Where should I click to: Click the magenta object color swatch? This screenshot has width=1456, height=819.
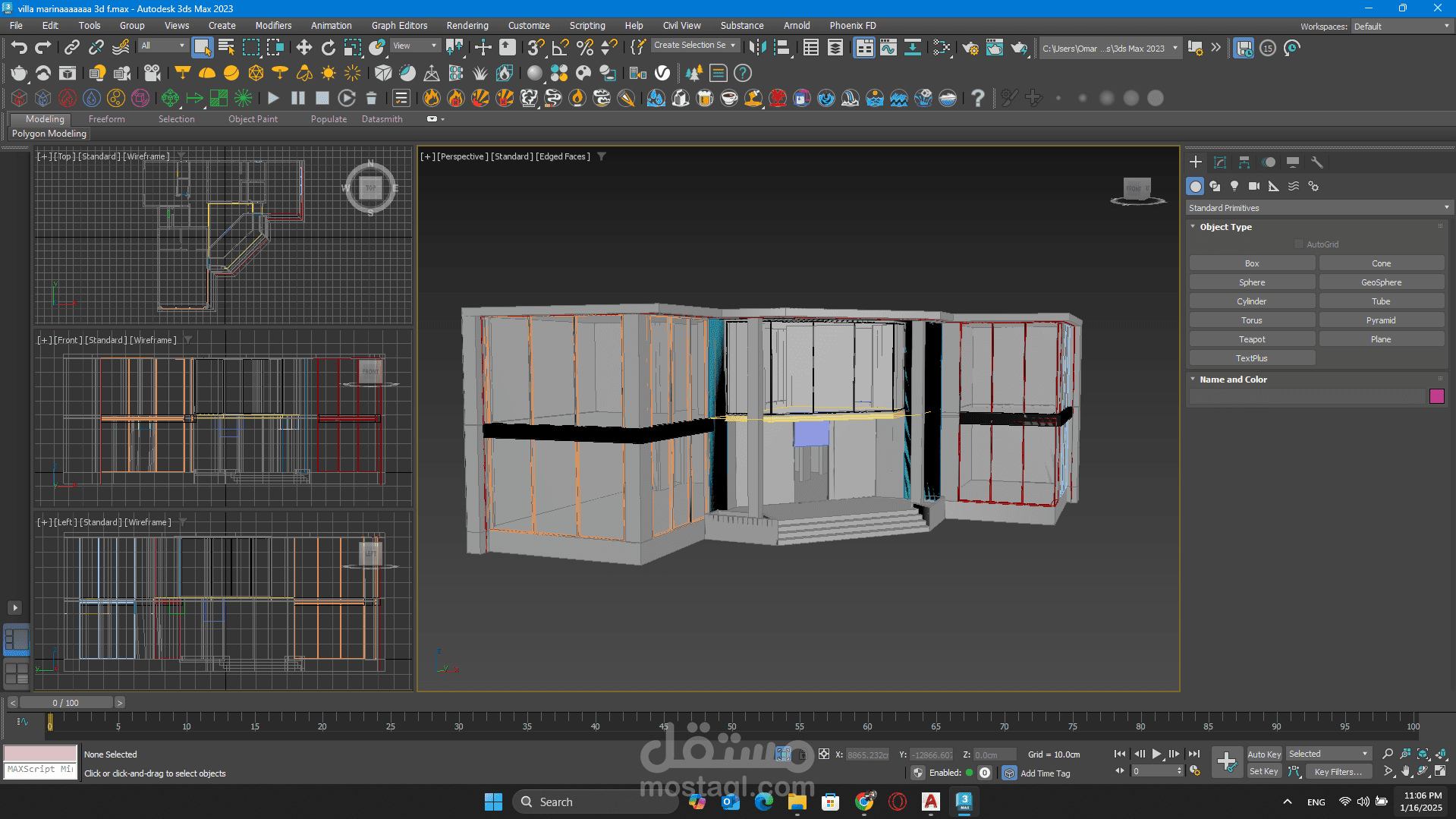[x=1436, y=396]
